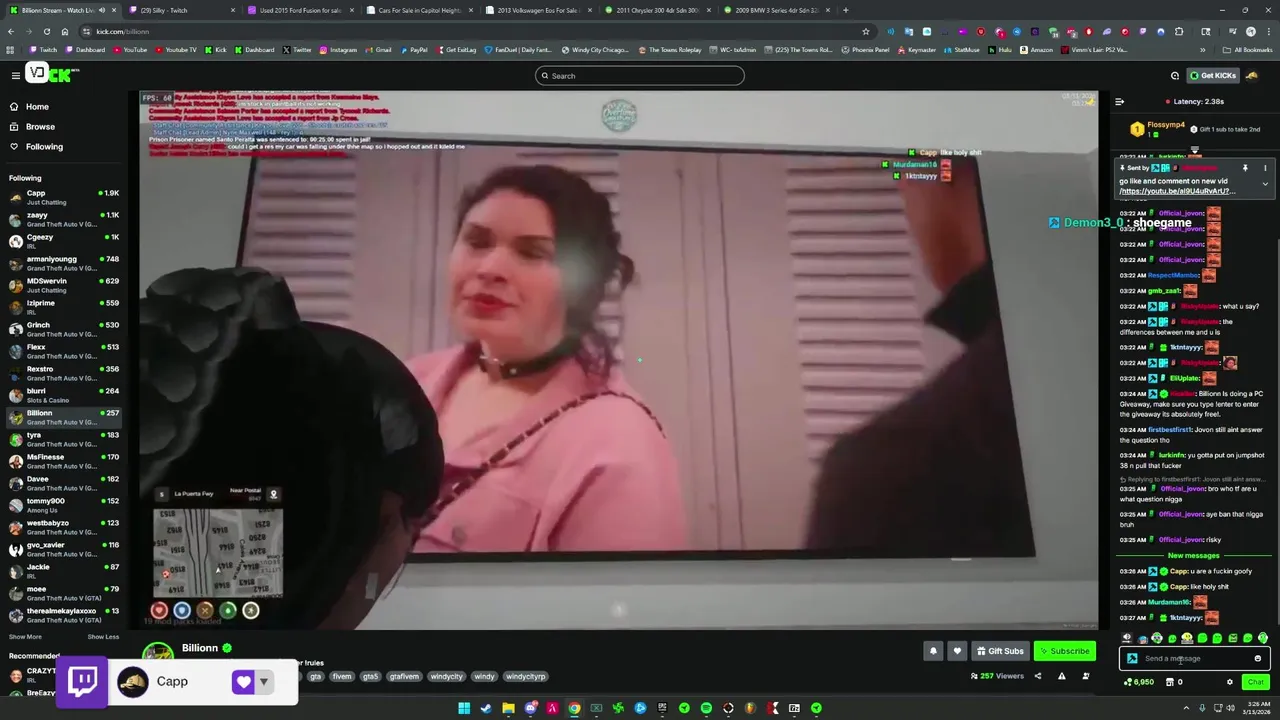
Task: Open a new browser tab
Action: click(846, 10)
